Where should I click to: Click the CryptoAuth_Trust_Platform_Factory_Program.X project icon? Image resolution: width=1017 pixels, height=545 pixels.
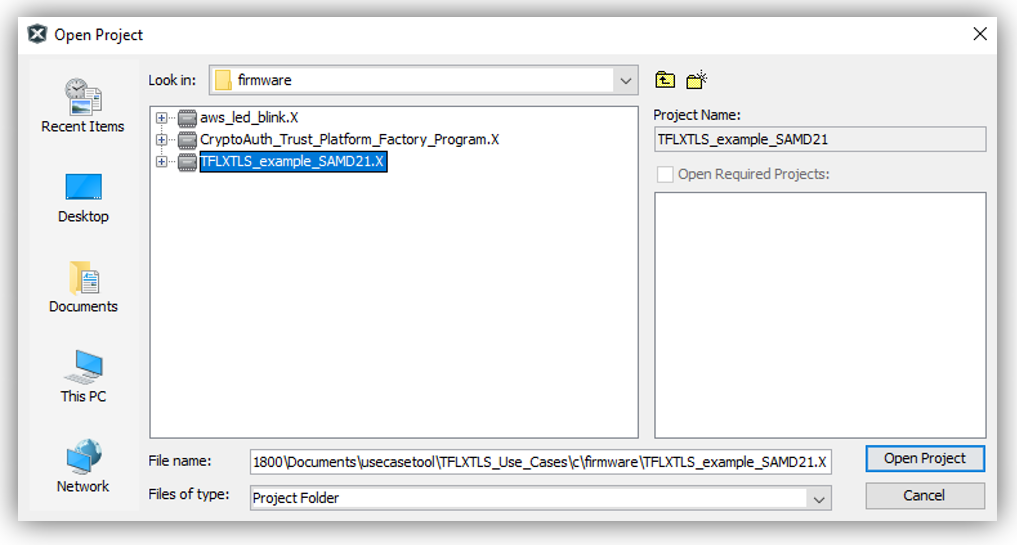187,140
